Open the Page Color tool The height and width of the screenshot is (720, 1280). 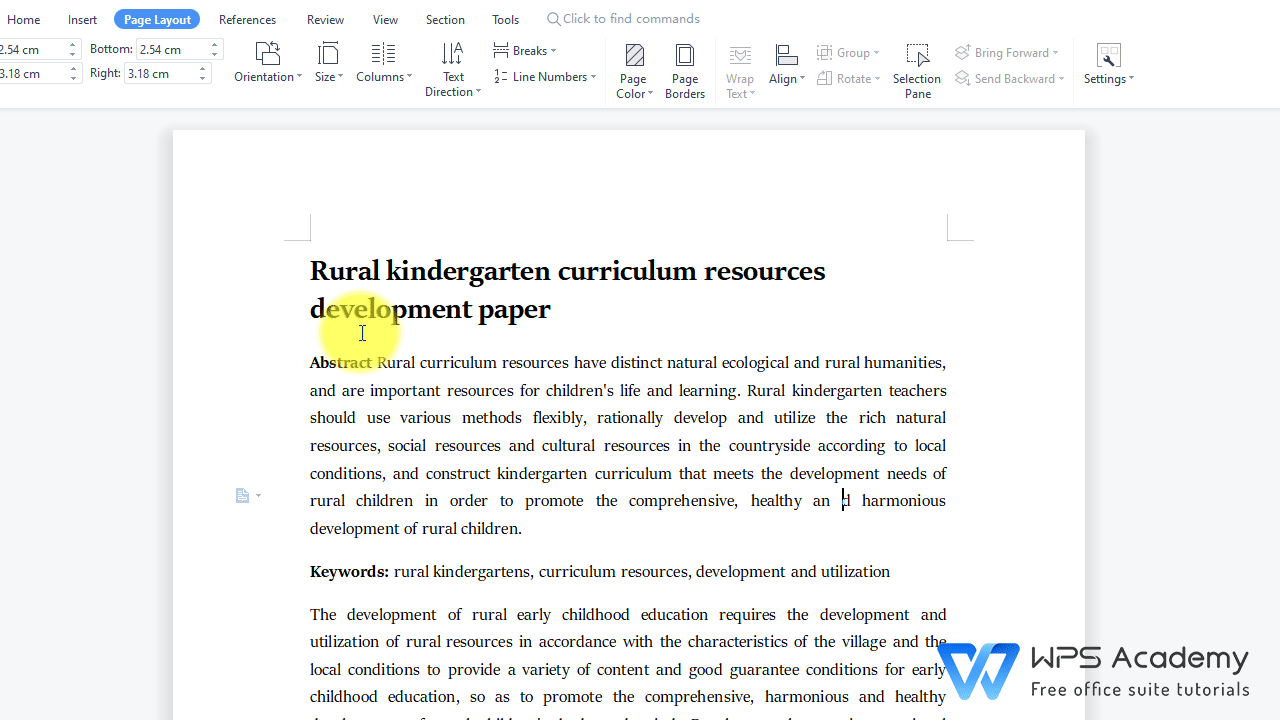634,70
